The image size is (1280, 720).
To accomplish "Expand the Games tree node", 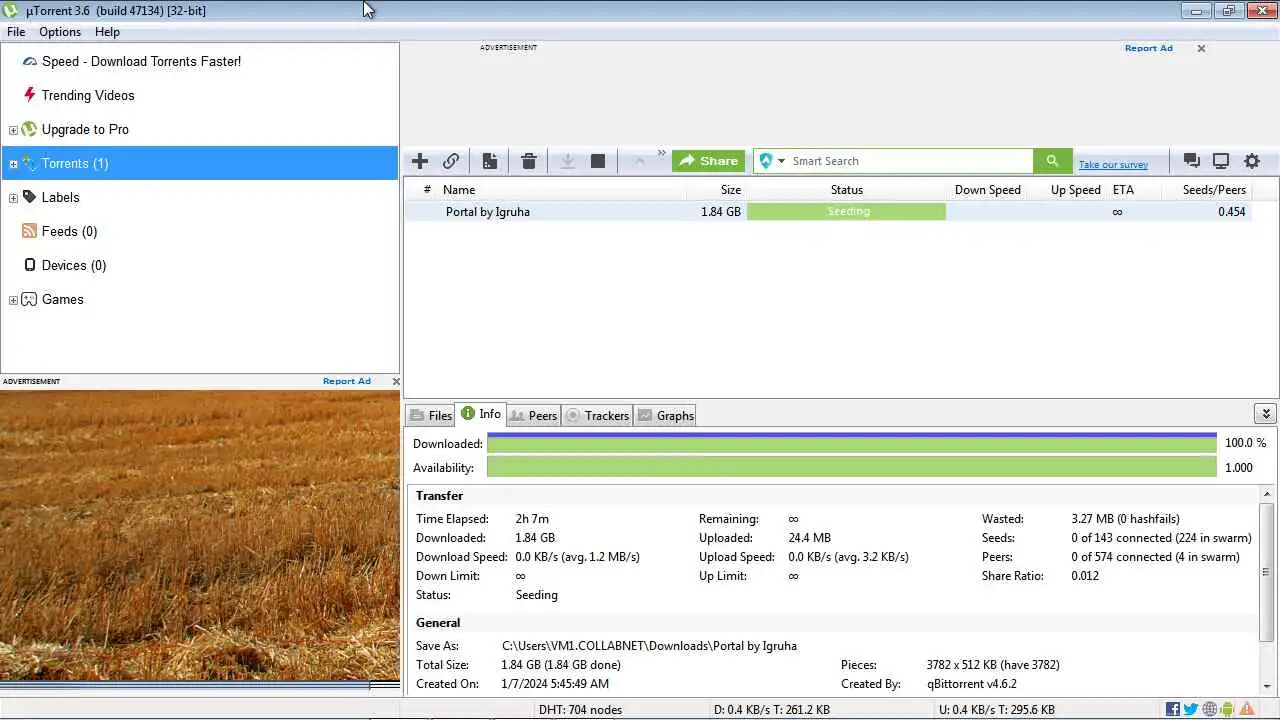I will point(13,300).
